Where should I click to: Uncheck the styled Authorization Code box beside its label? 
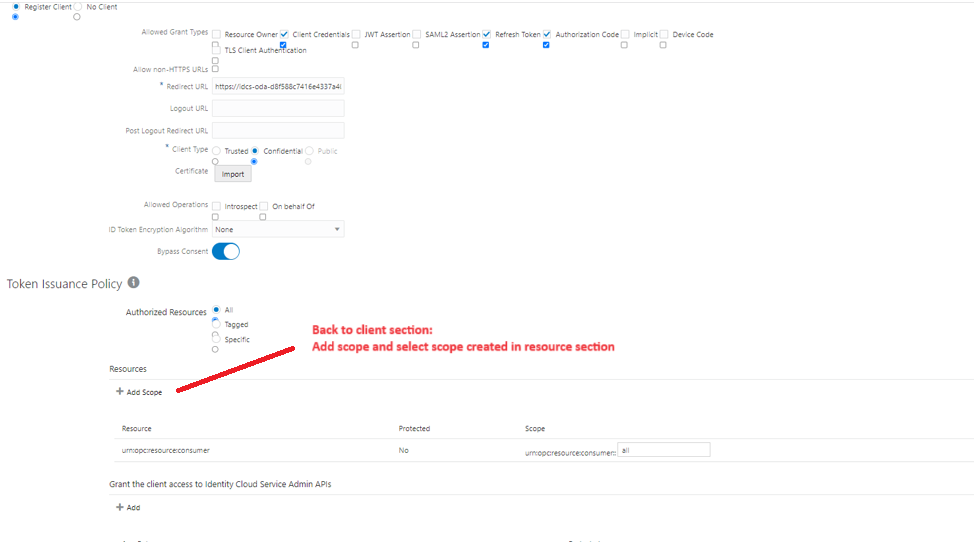547,34
